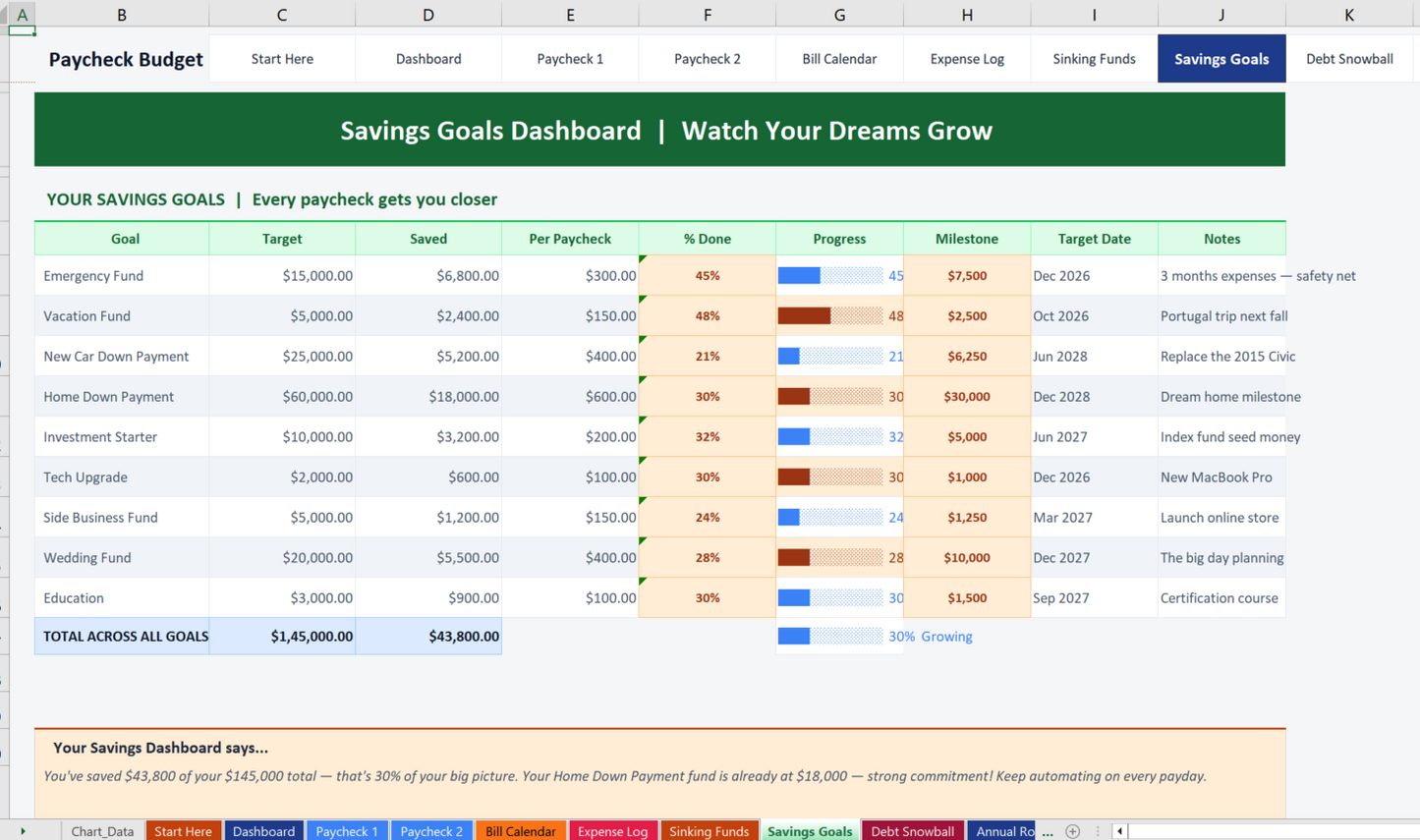Click the Vacation Fund goal cell

point(122,316)
